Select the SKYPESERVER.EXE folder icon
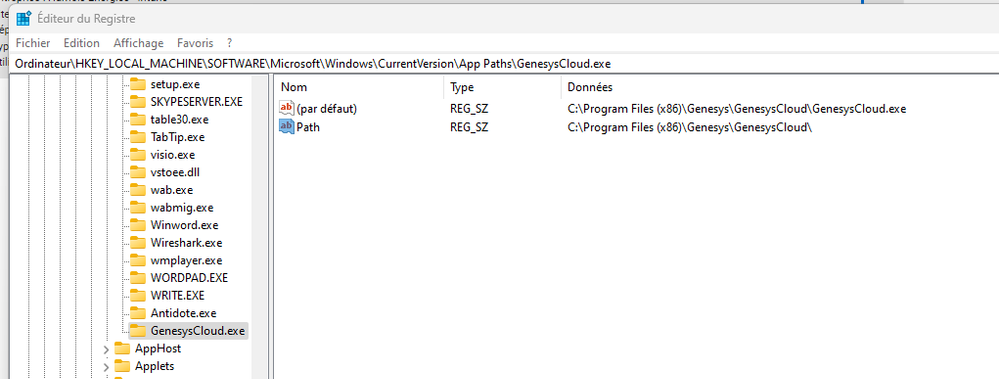The height and width of the screenshot is (379, 999). click(138, 101)
